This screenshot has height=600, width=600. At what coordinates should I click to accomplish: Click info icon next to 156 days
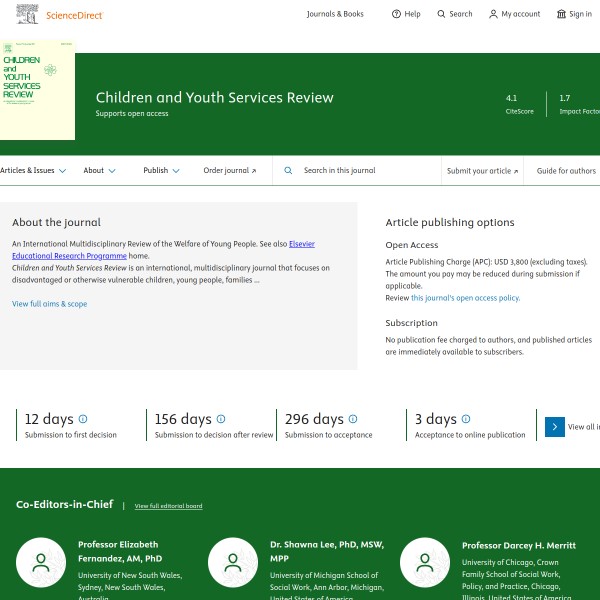click(221, 419)
